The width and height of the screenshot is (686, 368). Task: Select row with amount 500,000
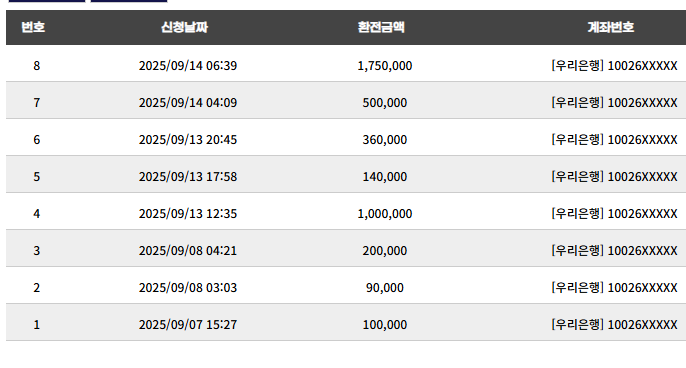pyautogui.click(x=346, y=102)
